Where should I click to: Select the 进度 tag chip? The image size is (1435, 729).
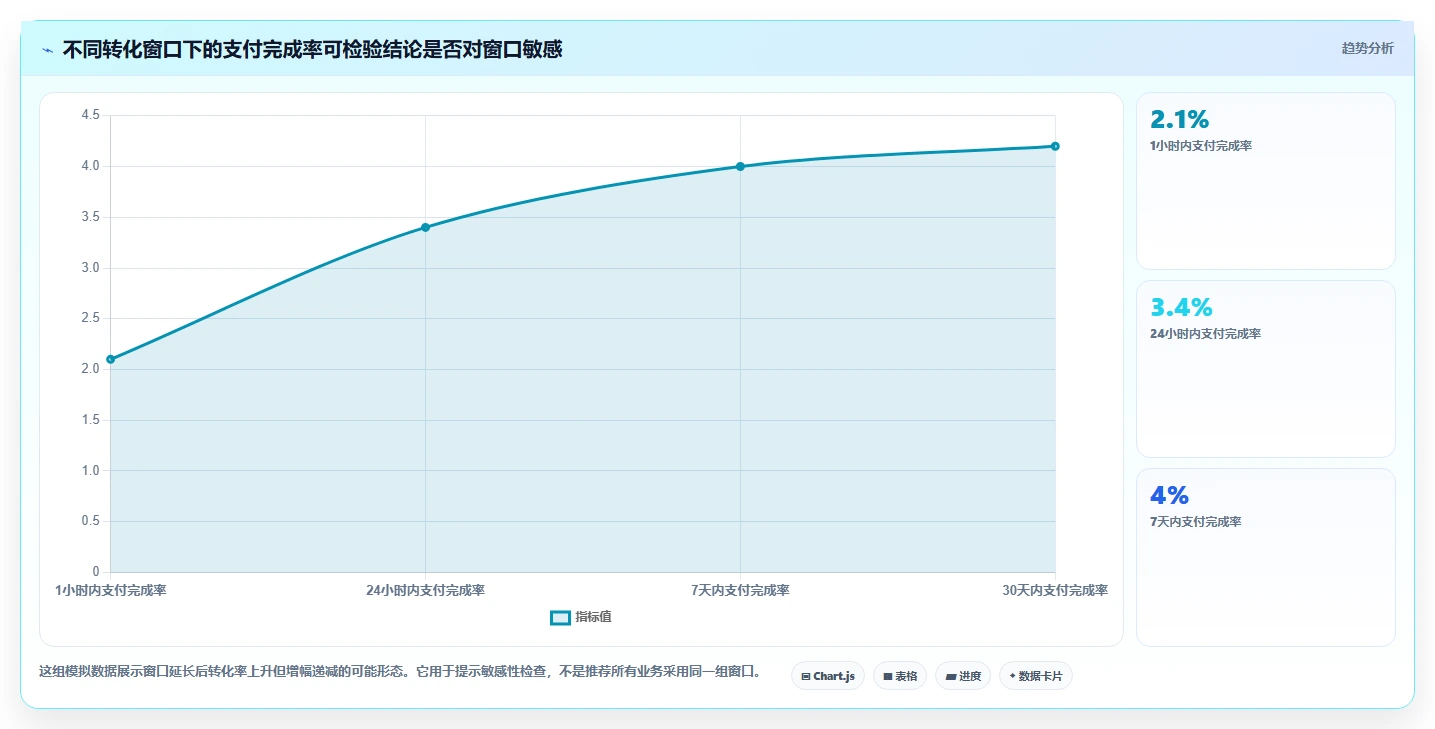click(x=963, y=676)
